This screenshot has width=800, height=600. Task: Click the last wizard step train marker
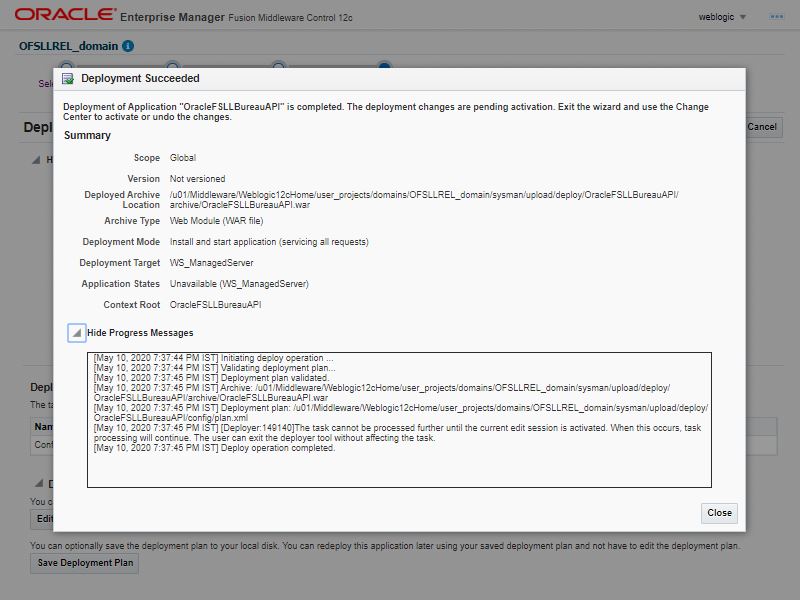[385, 65]
